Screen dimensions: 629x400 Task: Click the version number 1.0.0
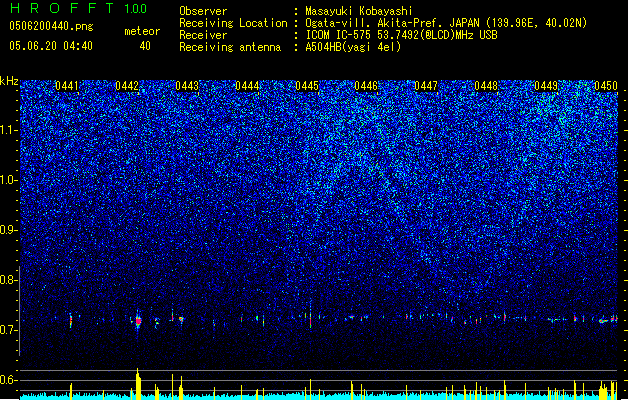click(x=135, y=8)
